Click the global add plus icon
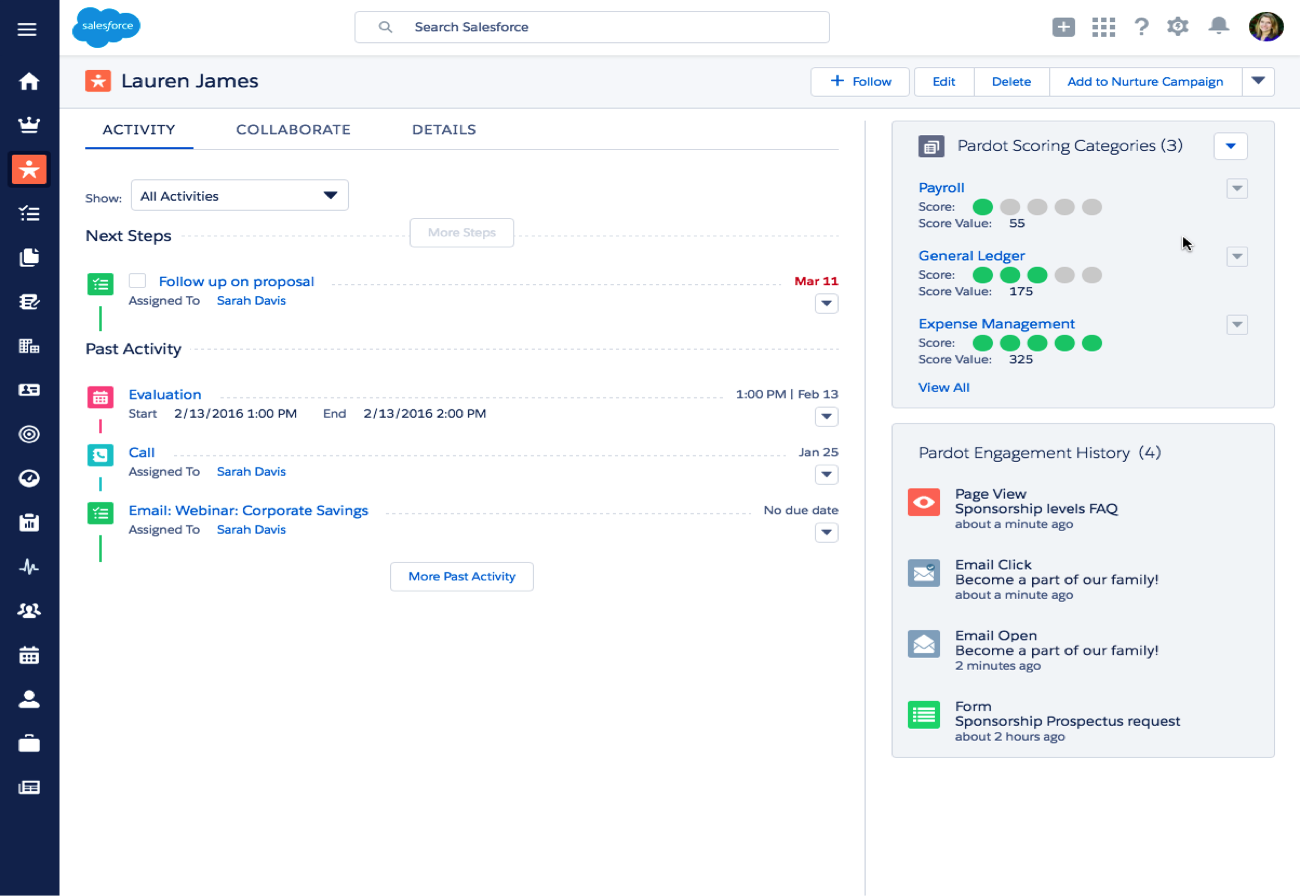The width and height of the screenshot is (1300, 896). pos(1063,27)
